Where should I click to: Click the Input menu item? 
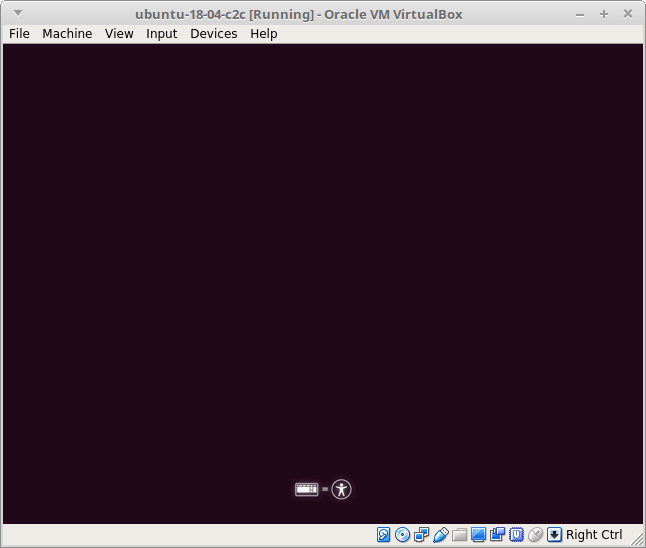pos(162,33)
